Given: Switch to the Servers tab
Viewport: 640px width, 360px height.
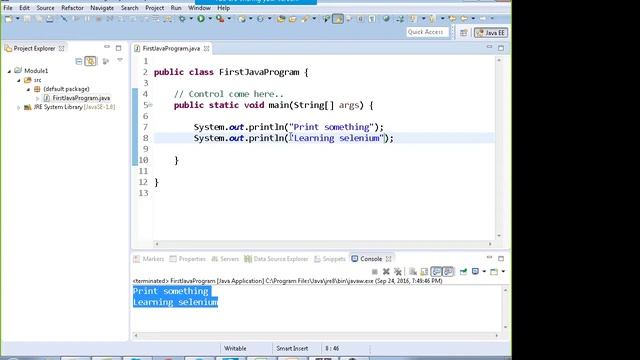Looking at the screenshot, I should click(x=225, y=259).
